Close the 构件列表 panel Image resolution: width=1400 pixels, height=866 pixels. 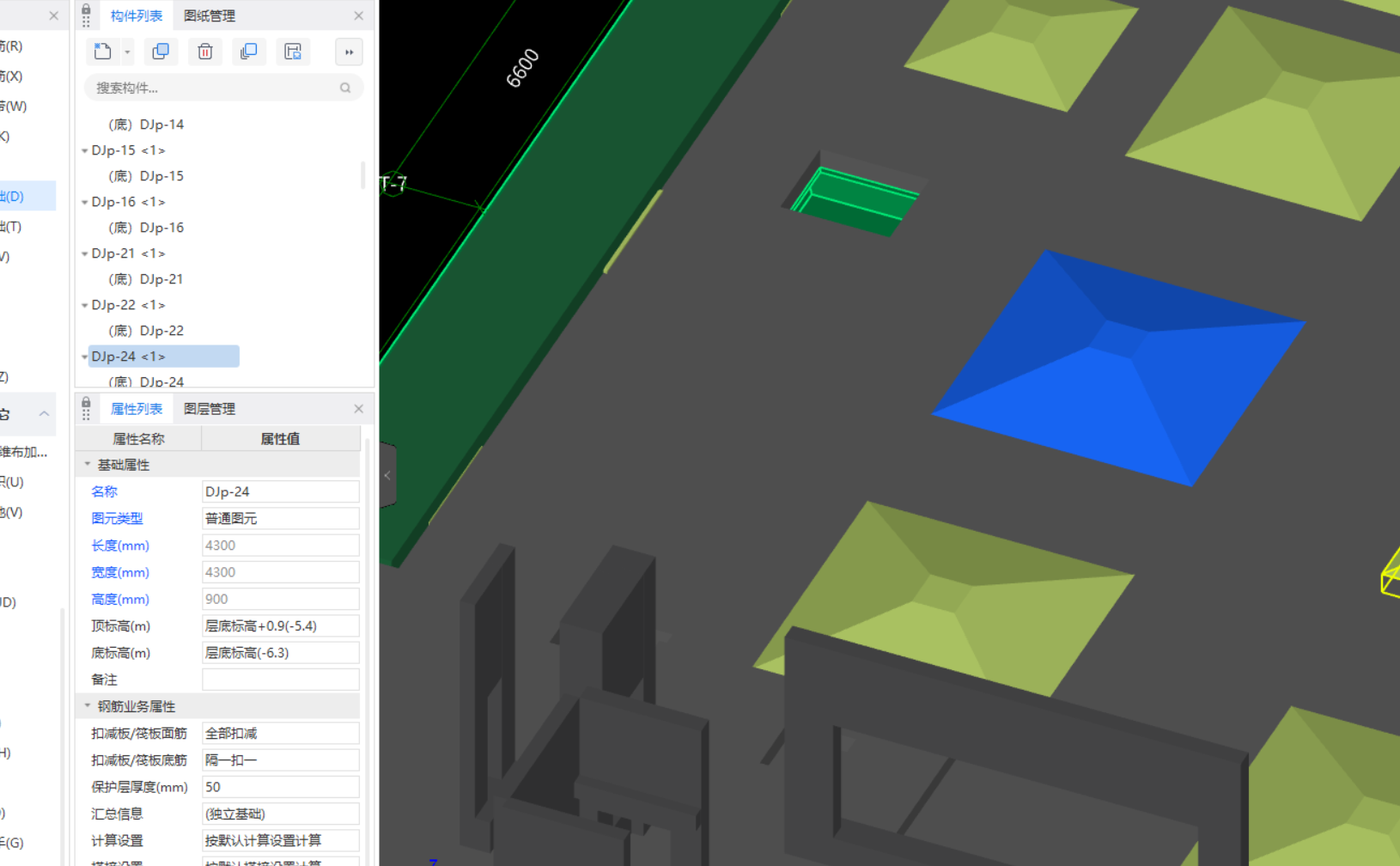(x=359, y=15)
